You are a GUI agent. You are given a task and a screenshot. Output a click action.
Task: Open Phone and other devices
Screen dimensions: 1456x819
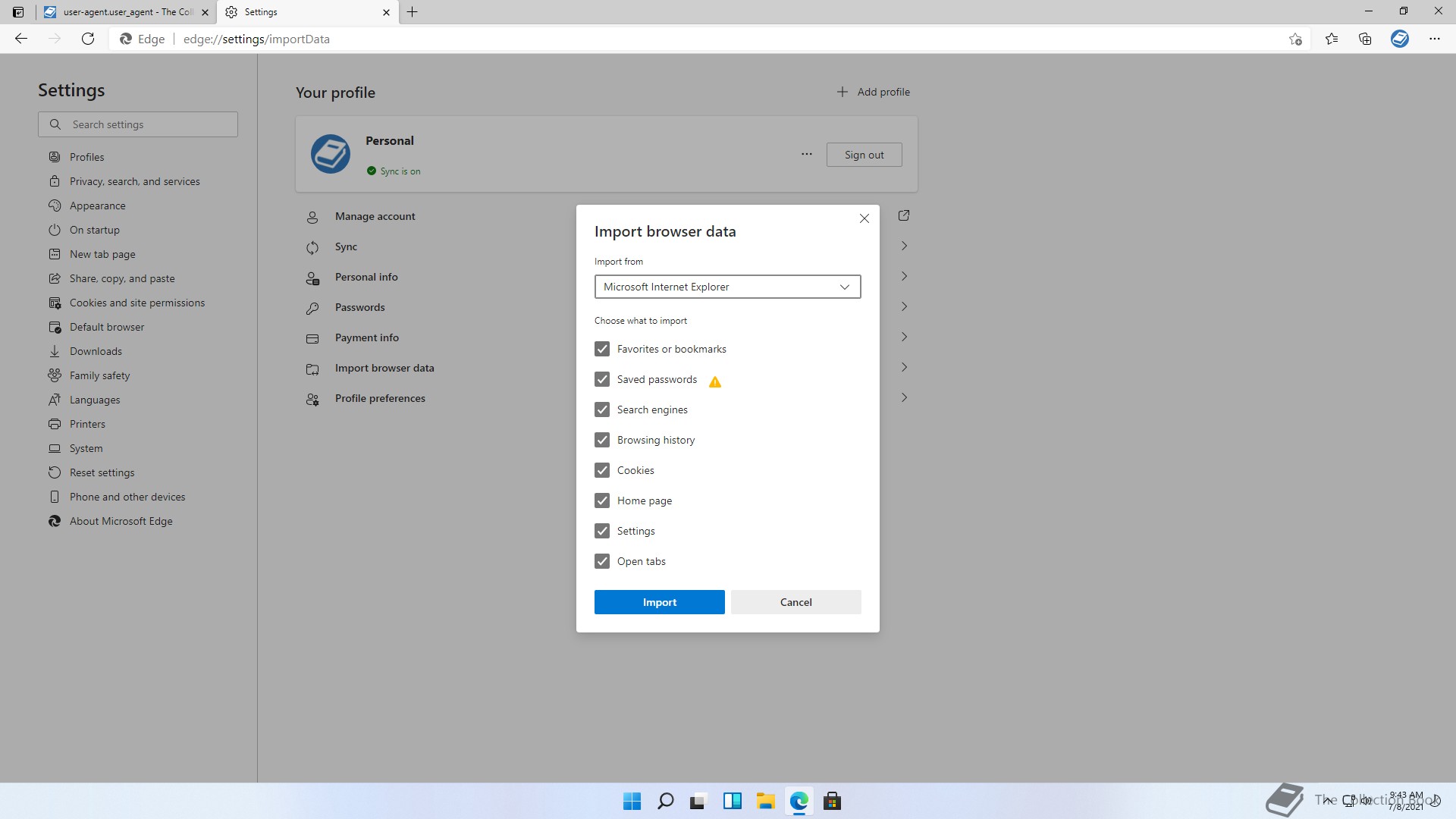pos(127,497)
